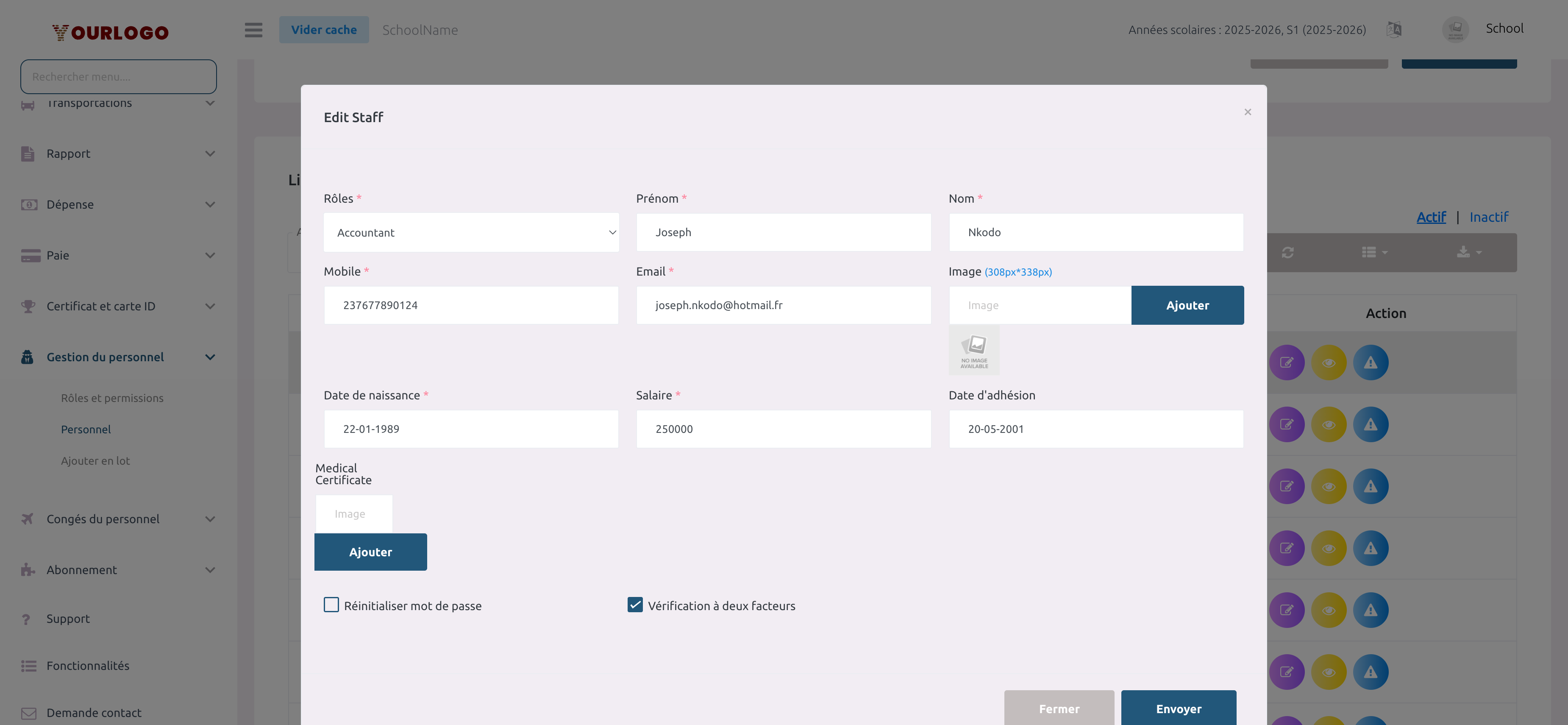
Task: Open Rôles et permissions submenu item
Action: [x=112, y=398]
